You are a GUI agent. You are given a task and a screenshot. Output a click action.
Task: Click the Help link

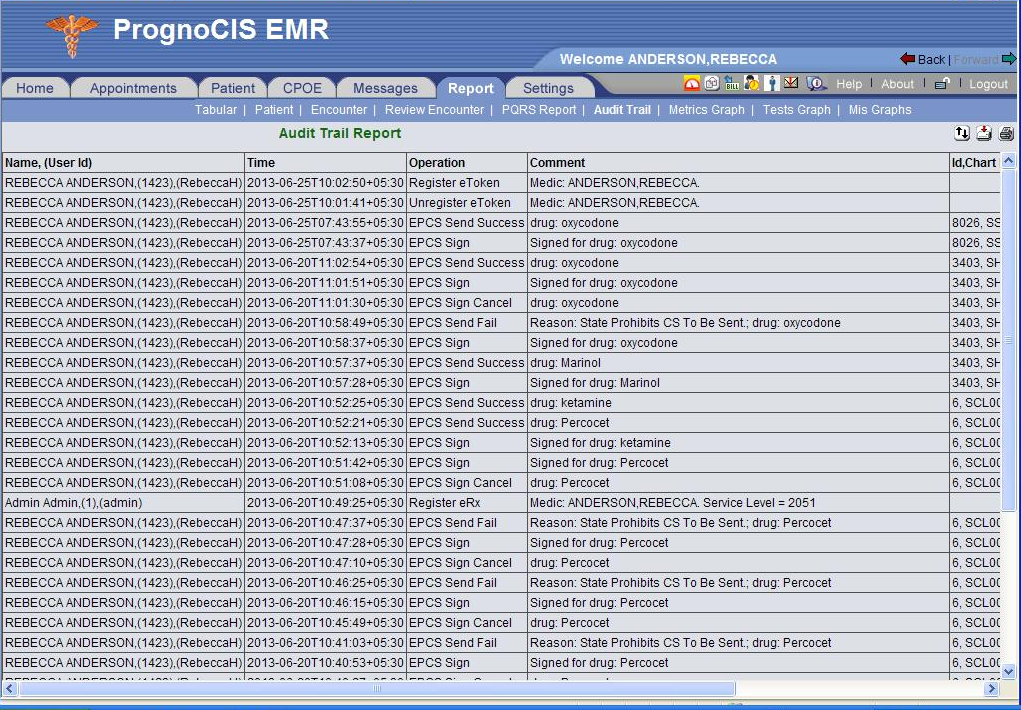pyautogui.click(x=848, y=83)
